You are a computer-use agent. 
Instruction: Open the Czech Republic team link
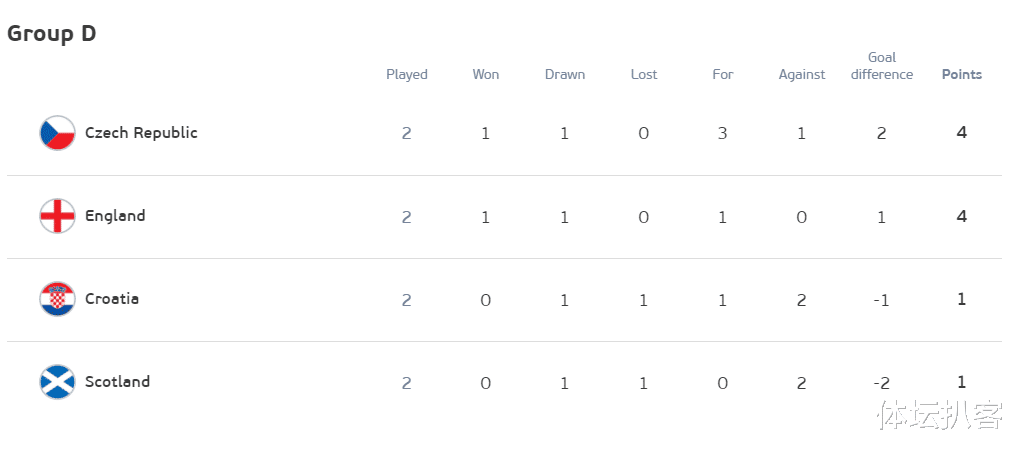pyautogui.click(x=141, y=133)
